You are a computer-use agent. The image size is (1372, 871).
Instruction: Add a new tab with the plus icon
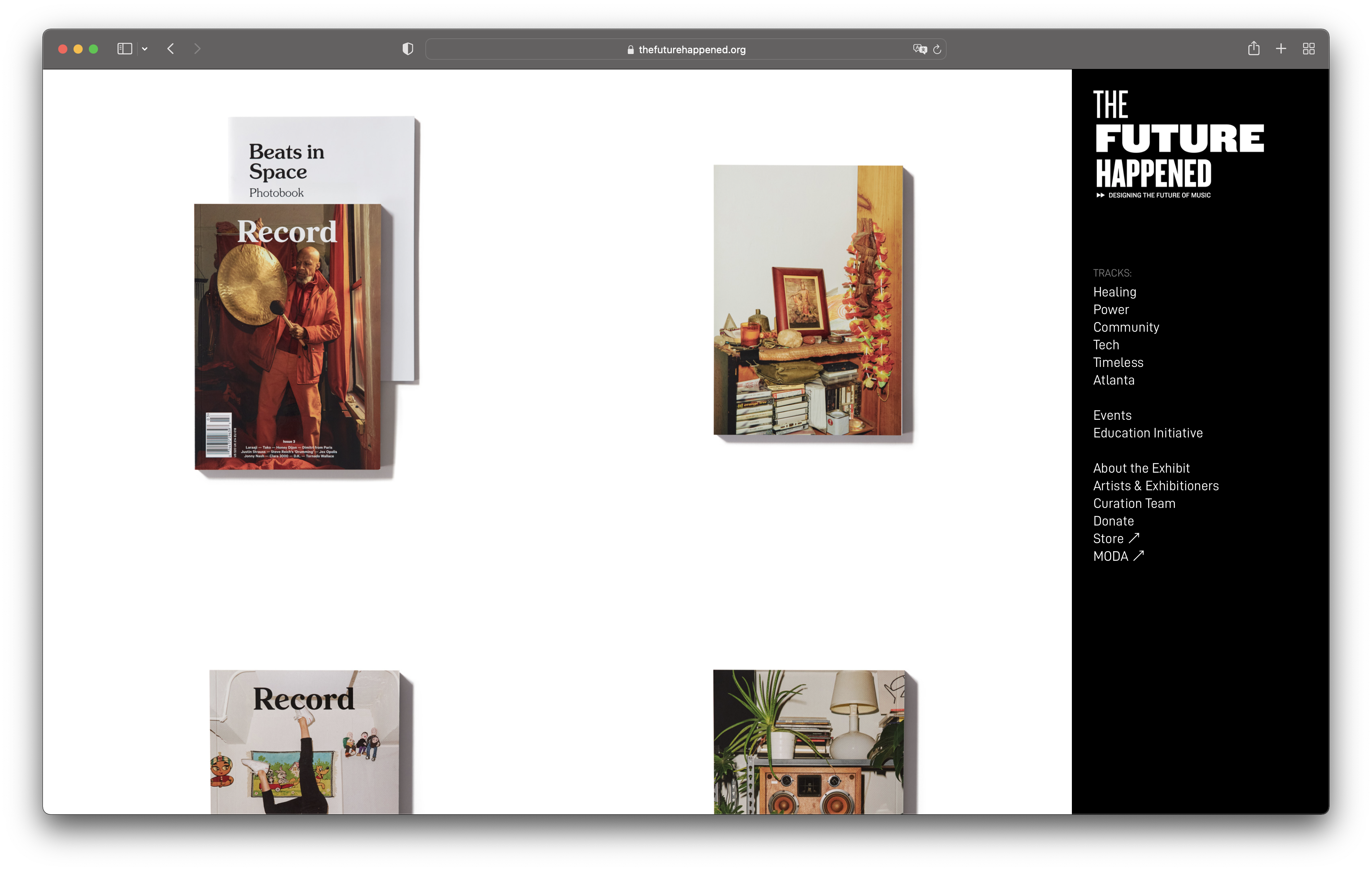pos(1281,49)
